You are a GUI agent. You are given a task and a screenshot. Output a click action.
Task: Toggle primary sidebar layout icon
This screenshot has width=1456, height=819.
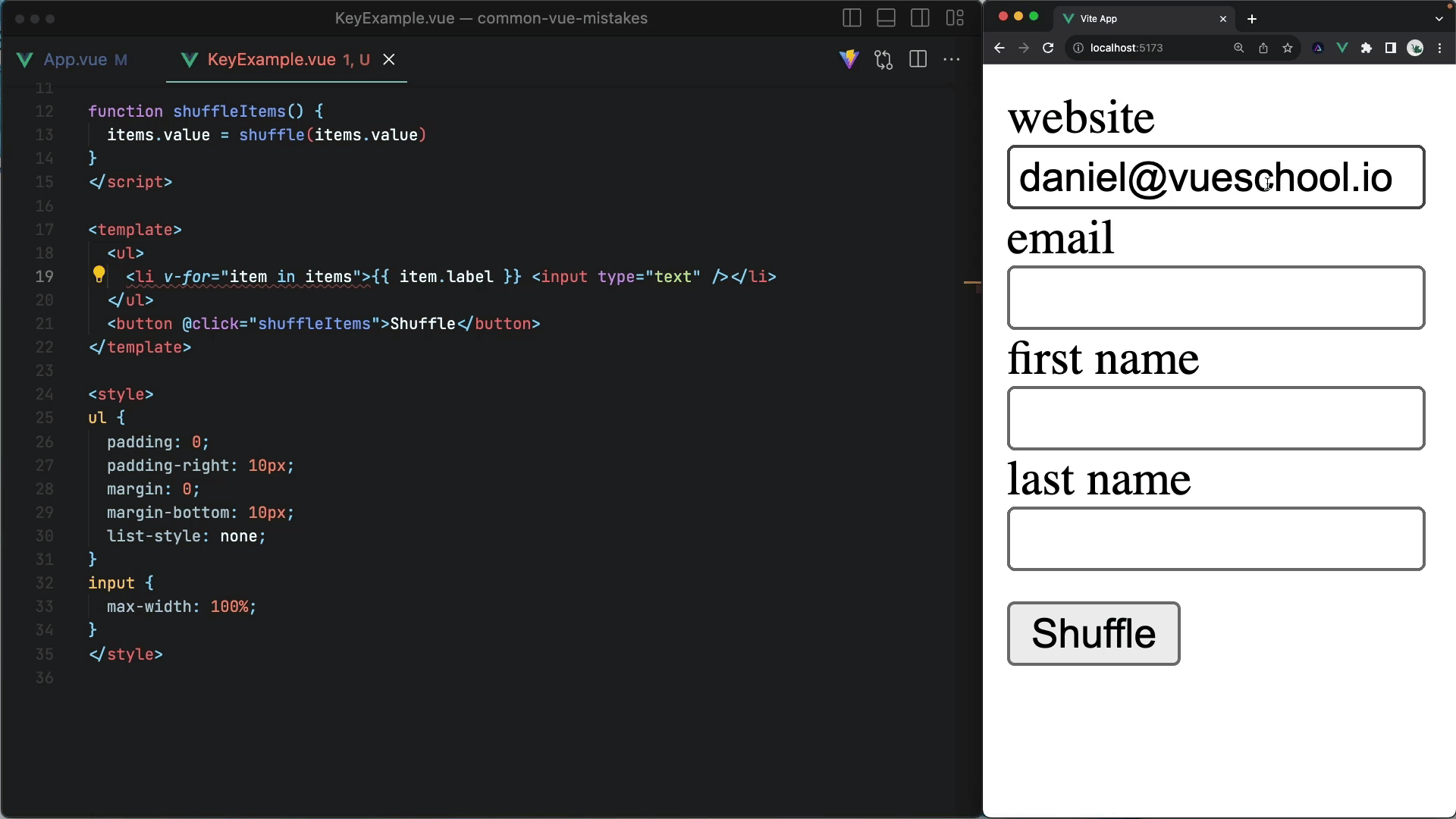[852, 18]
